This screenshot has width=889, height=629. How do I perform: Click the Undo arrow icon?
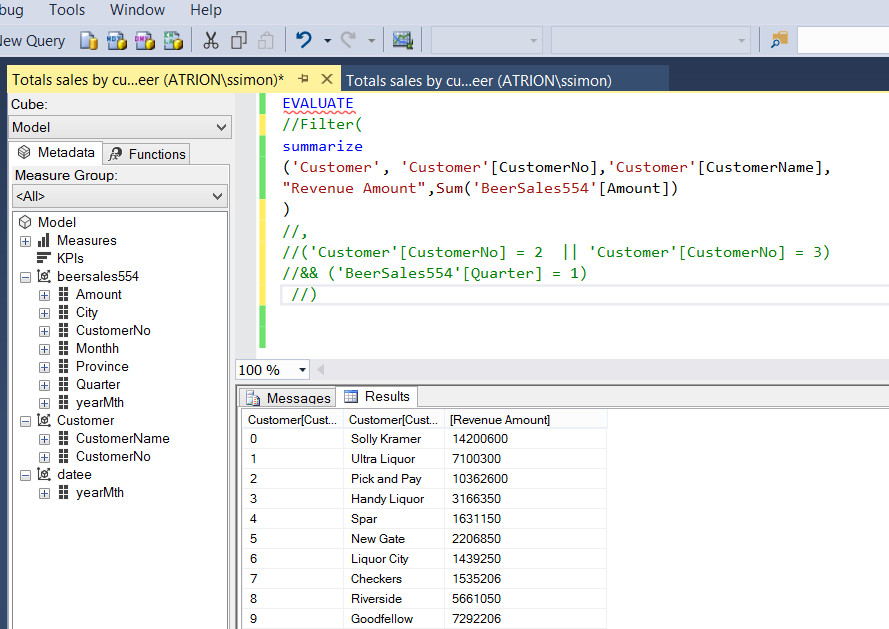[304, 41]
